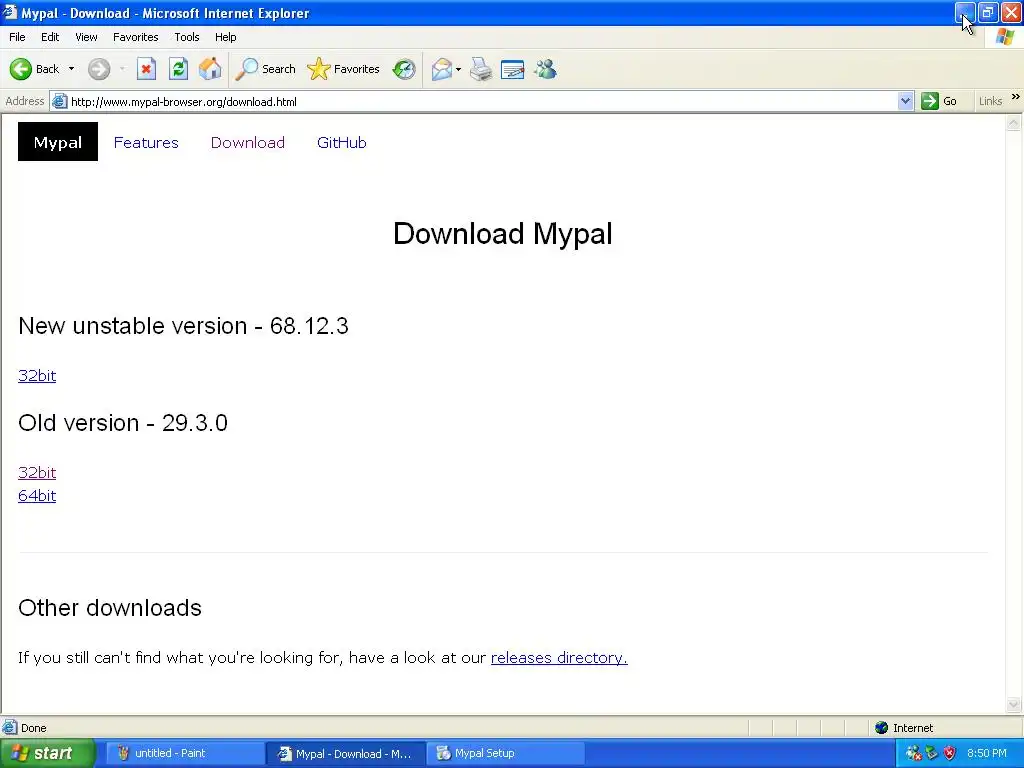Image resolution: width=1024 pixels, height=768 pixels.
Task: Click the Other downloads heading
Action: pos(110,607)
